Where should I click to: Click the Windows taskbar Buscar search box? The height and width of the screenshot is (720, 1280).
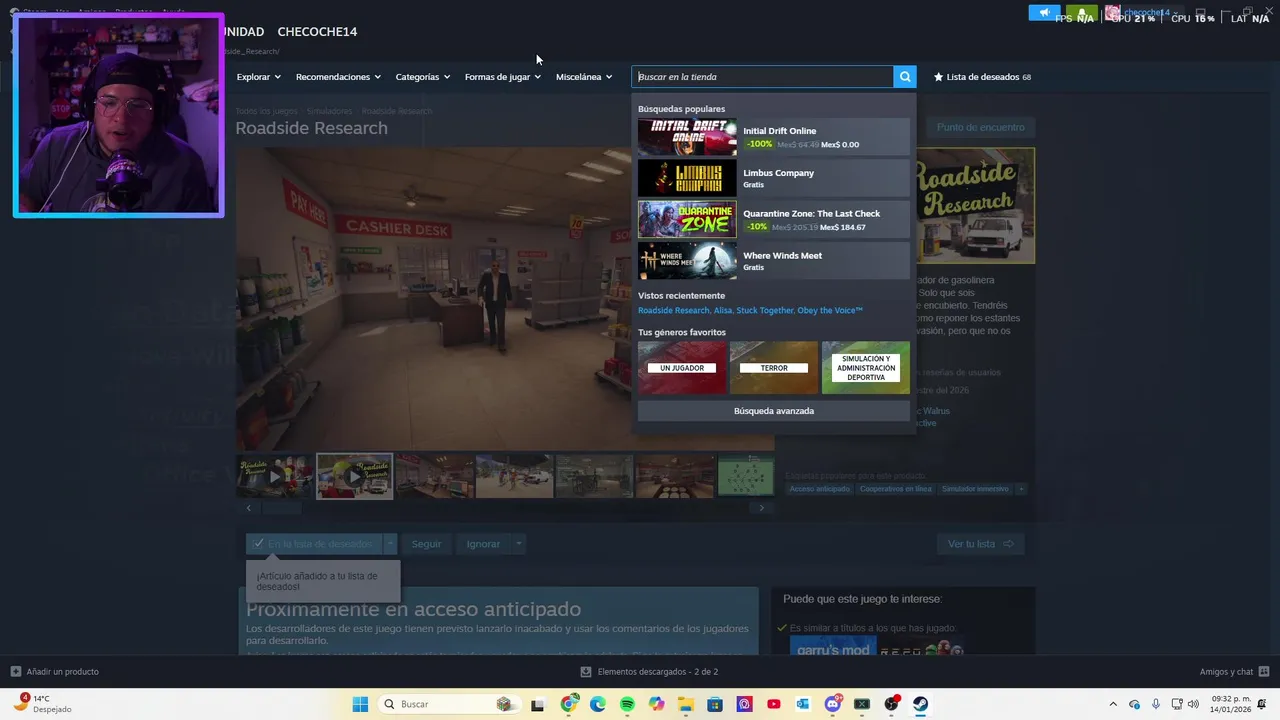[x=450, y=704]
